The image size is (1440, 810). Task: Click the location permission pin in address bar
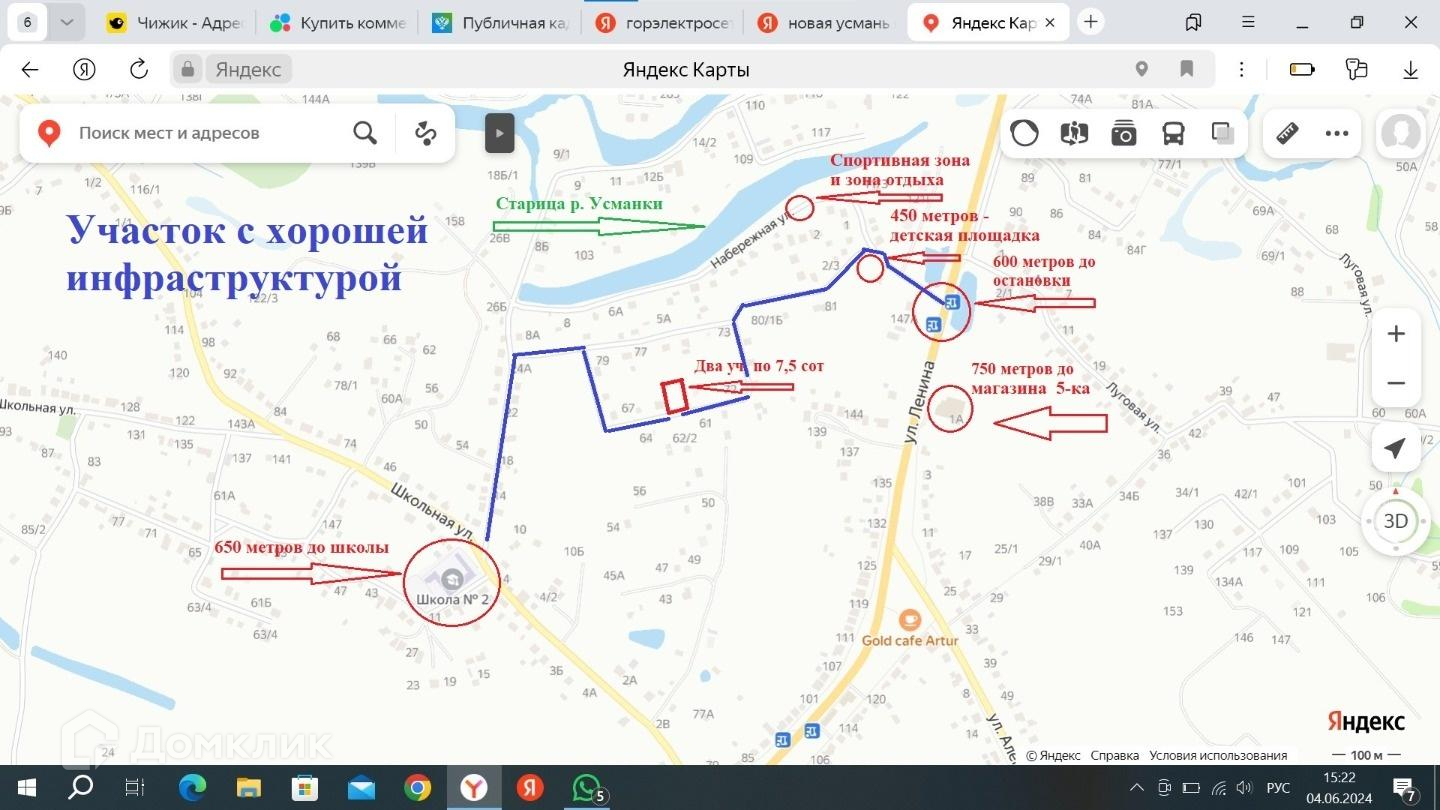[x=1142, y=69]
